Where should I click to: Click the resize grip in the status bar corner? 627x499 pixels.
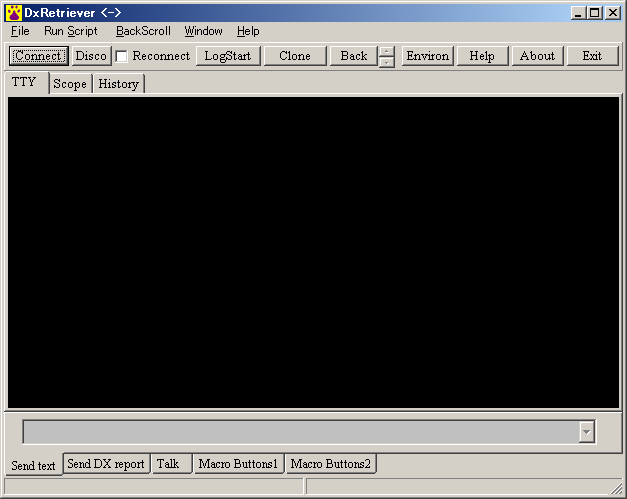617,489
